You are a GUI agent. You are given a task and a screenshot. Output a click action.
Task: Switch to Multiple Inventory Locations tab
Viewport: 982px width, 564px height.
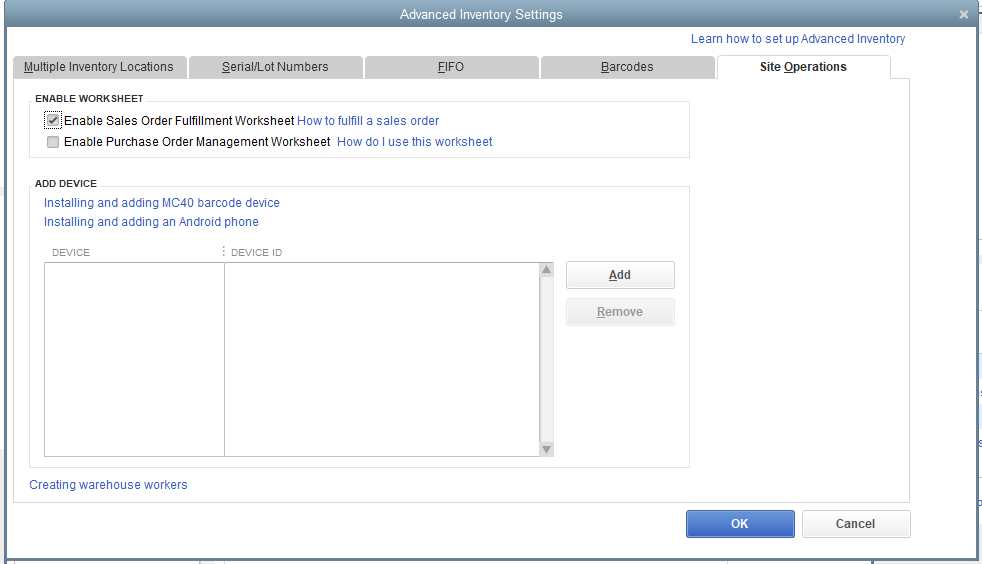[99, 67]
